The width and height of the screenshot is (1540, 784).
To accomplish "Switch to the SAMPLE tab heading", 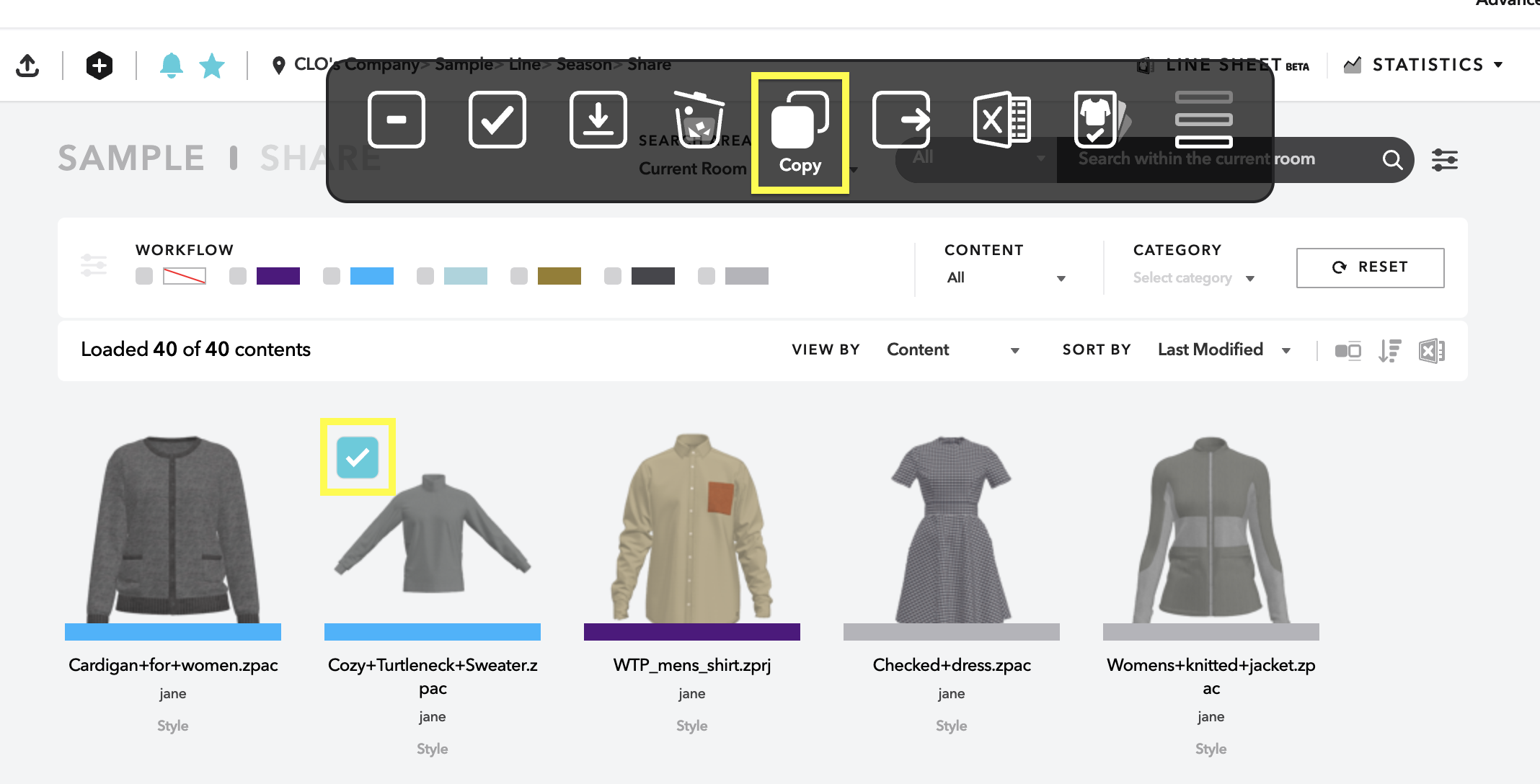I will point(131,158).
